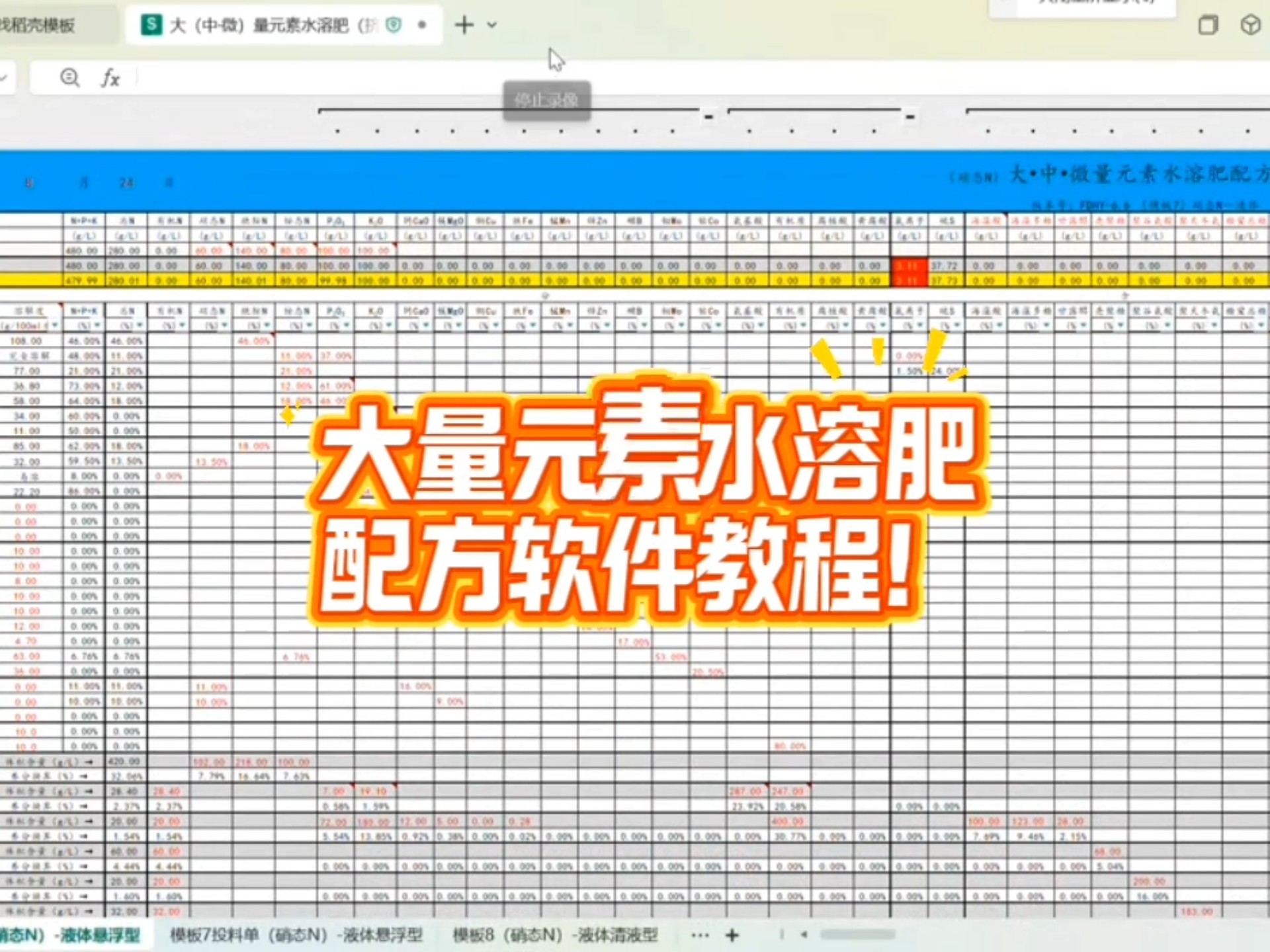Click the shield protection icon in the document tab
This screenshot has height=952, width=1270.
point(394,24)
